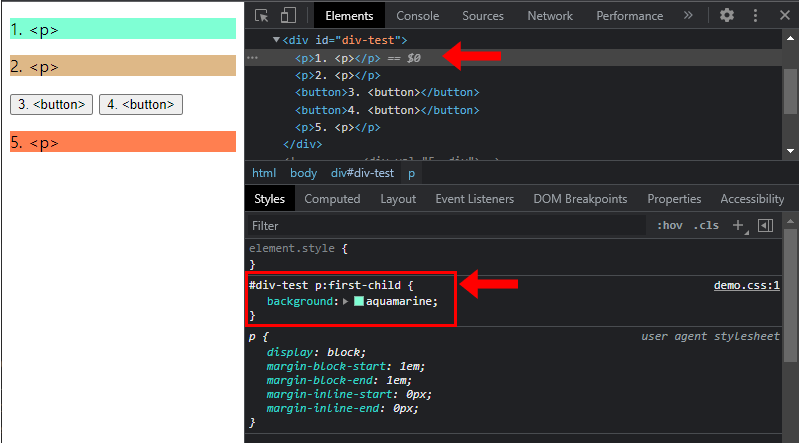Open the DevTools three-dot menu

pyautogui.click(x=756, y=15)
